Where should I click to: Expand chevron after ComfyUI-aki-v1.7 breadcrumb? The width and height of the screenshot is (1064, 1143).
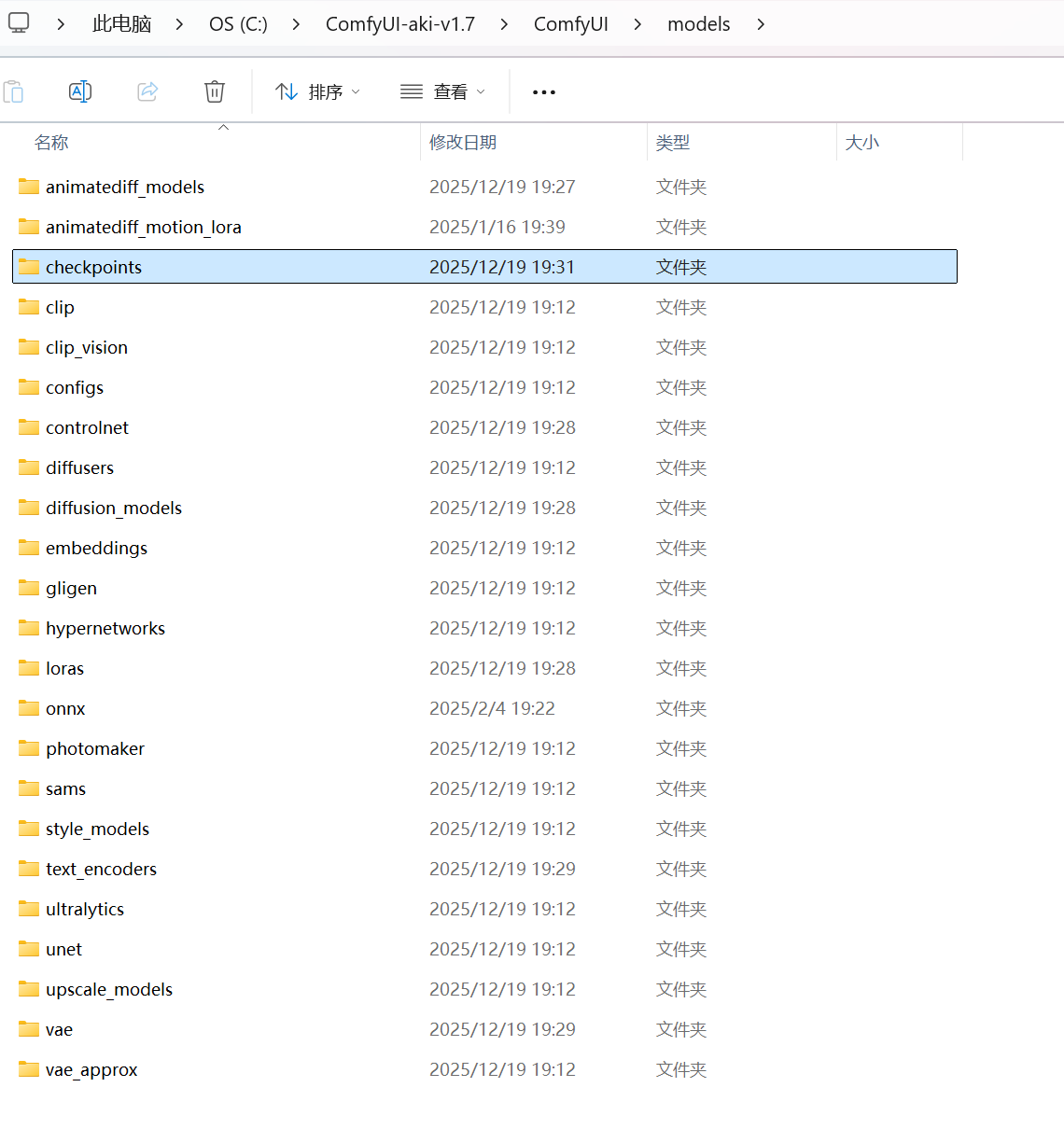tap(504, 24)
